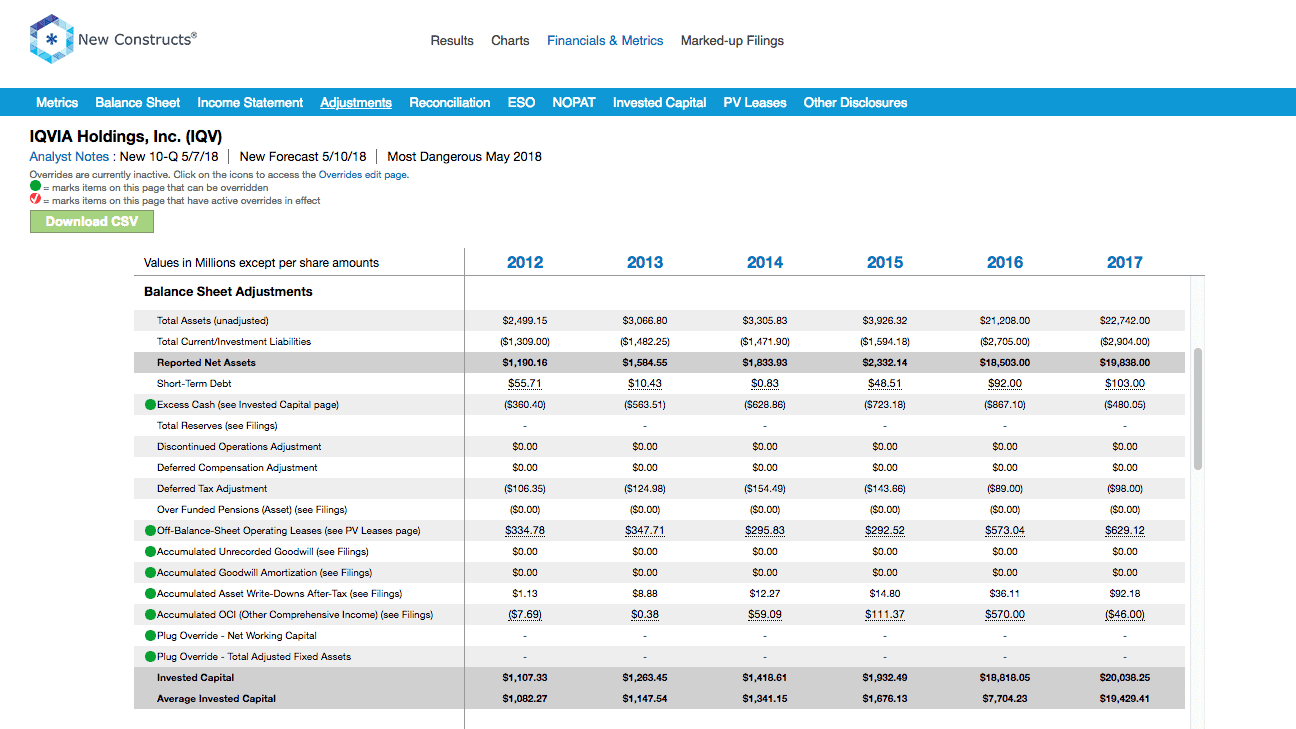Click Invested Capital value $20,038.25
Screen dimensions: 1296x729
pos(1125,678)
